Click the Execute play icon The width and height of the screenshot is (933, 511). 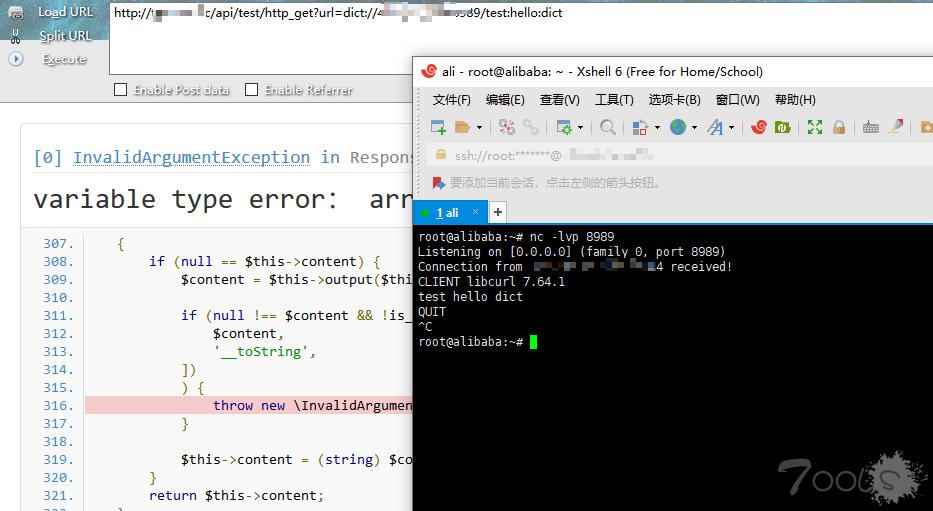point(16,59)
